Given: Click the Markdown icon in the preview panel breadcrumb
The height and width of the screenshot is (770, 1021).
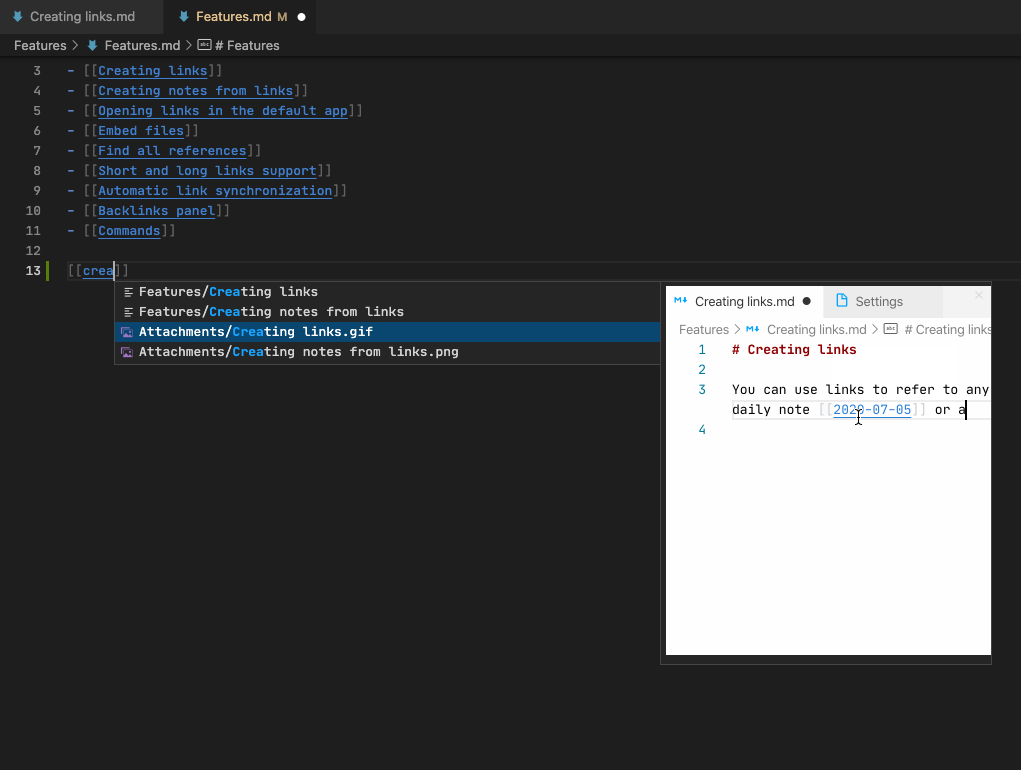Looking at the screenshot, I should point(752,329).
